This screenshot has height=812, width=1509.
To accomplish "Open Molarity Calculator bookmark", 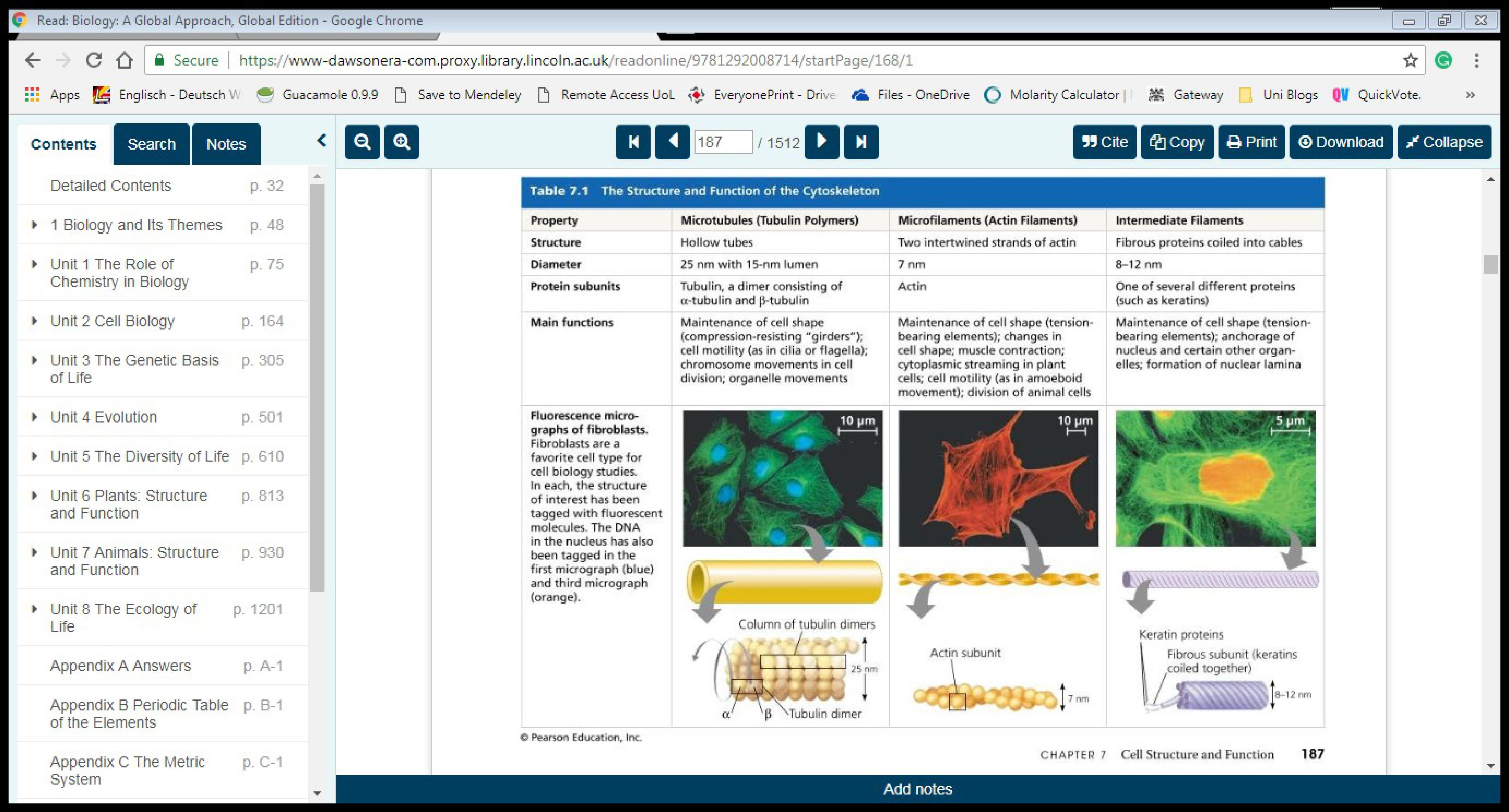I will pyautogui.click(x=1058, y=95).
